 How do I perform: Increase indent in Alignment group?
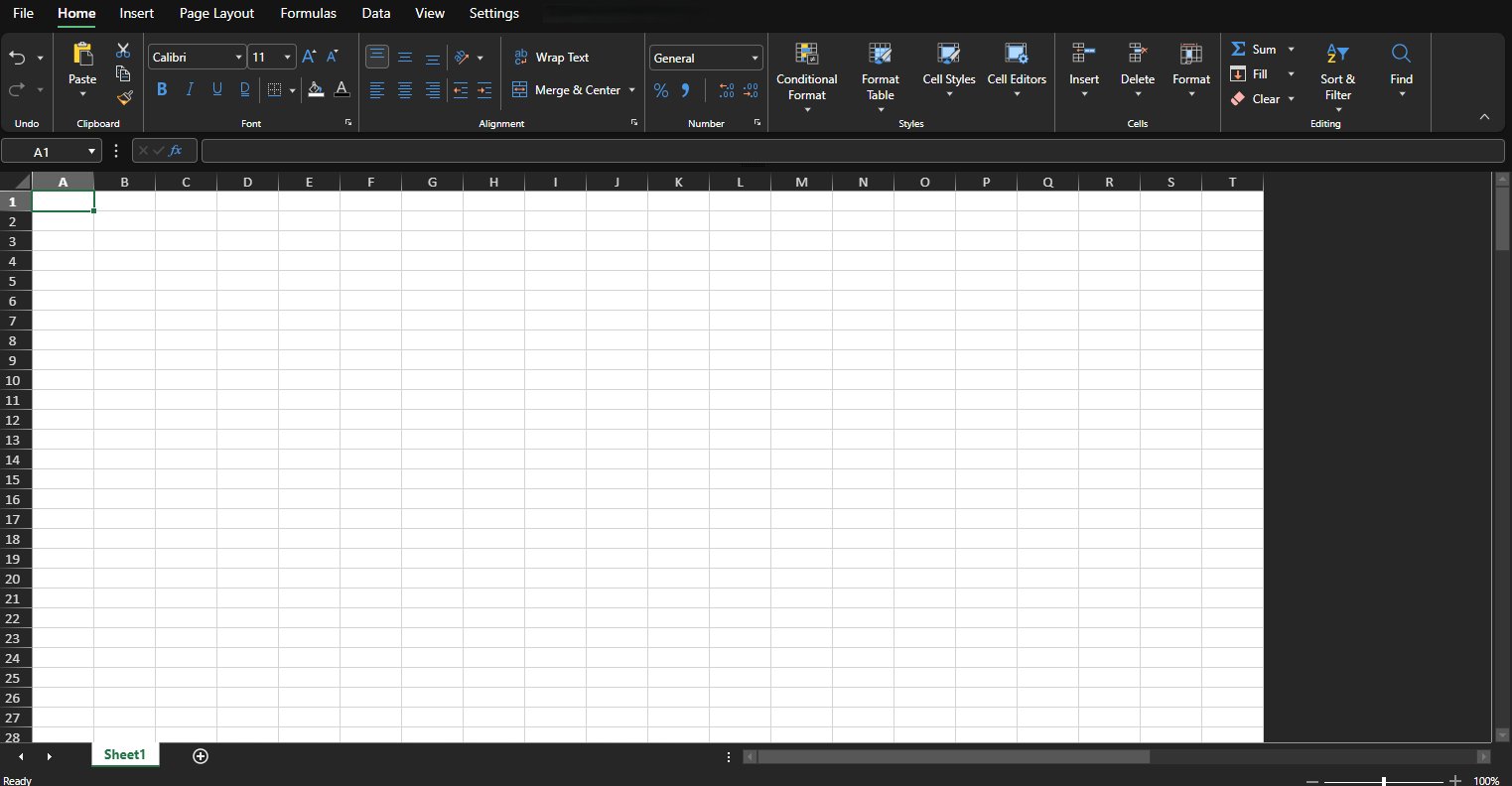click(484, 90)
